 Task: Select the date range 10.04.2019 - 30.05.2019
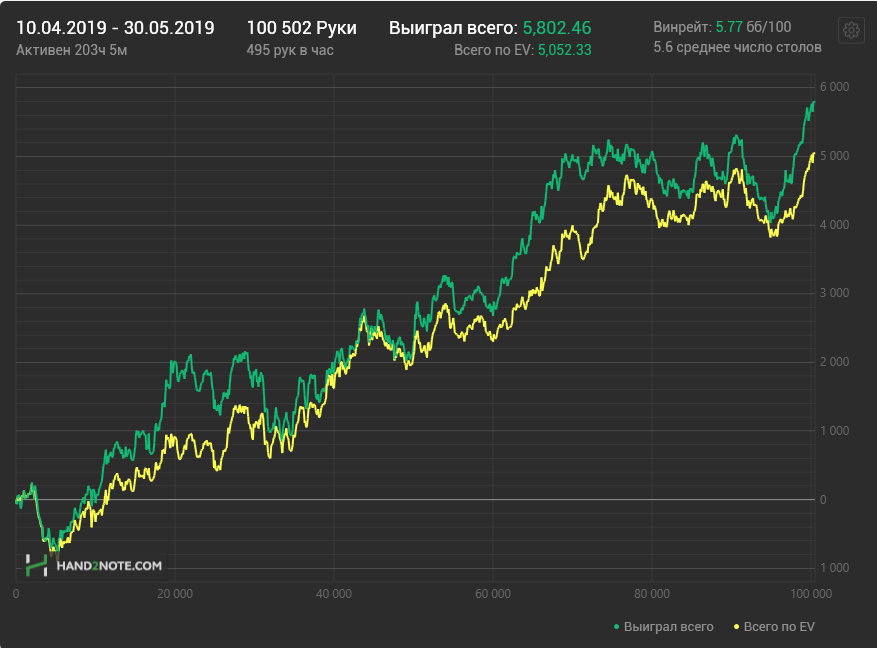[115, 28]
